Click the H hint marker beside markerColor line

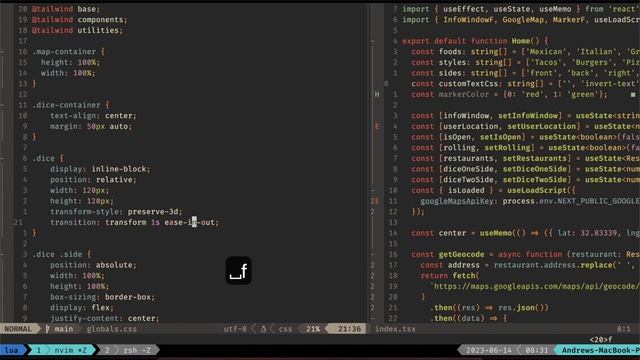(x=377, y=94)
